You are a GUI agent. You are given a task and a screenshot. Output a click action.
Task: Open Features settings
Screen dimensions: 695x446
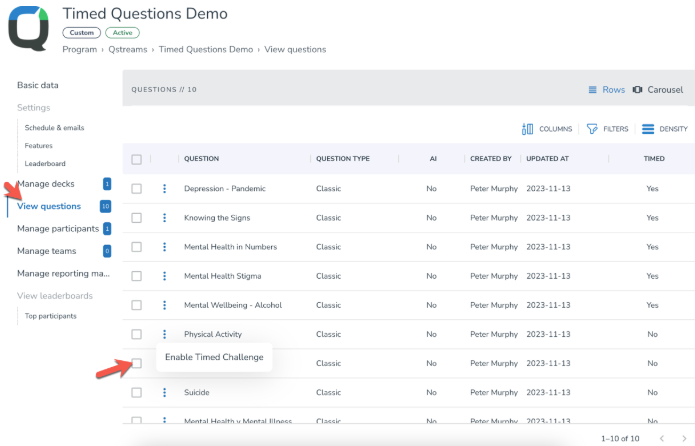[x=39, y=146]
